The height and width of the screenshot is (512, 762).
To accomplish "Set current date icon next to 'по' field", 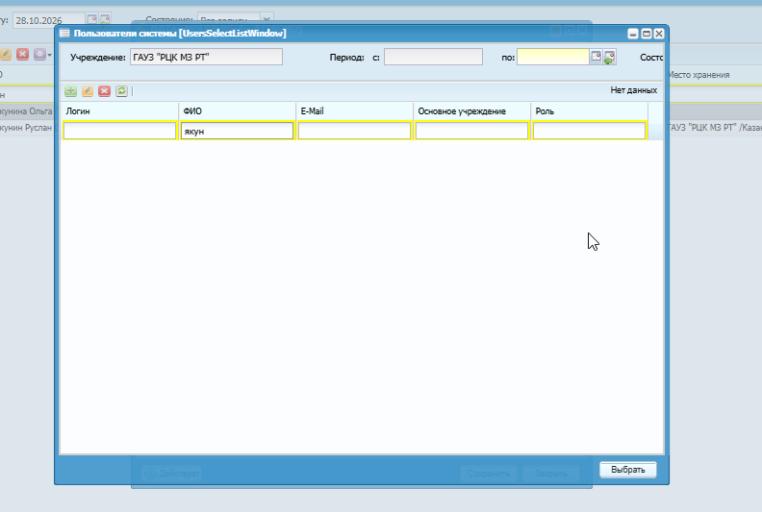I will (x=609, y=57).
